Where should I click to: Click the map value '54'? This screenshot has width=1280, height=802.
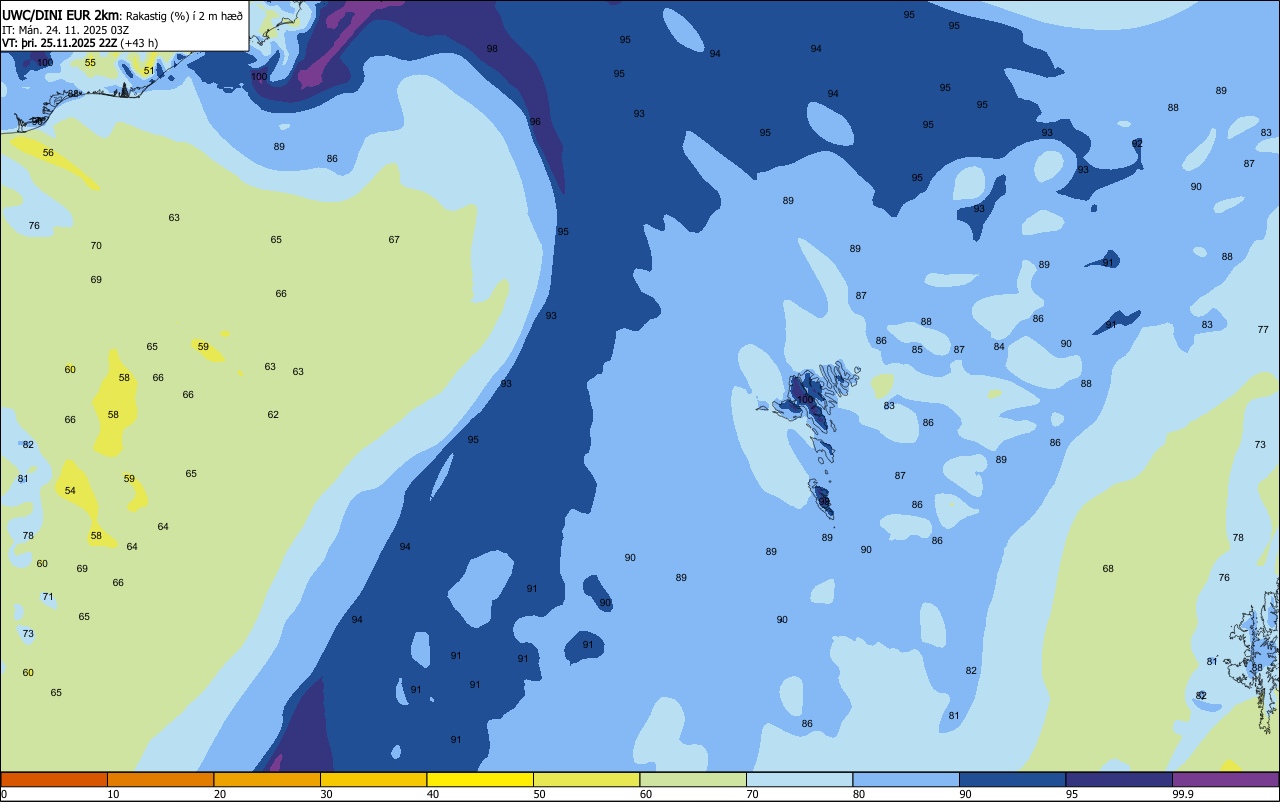pos(70,490)
